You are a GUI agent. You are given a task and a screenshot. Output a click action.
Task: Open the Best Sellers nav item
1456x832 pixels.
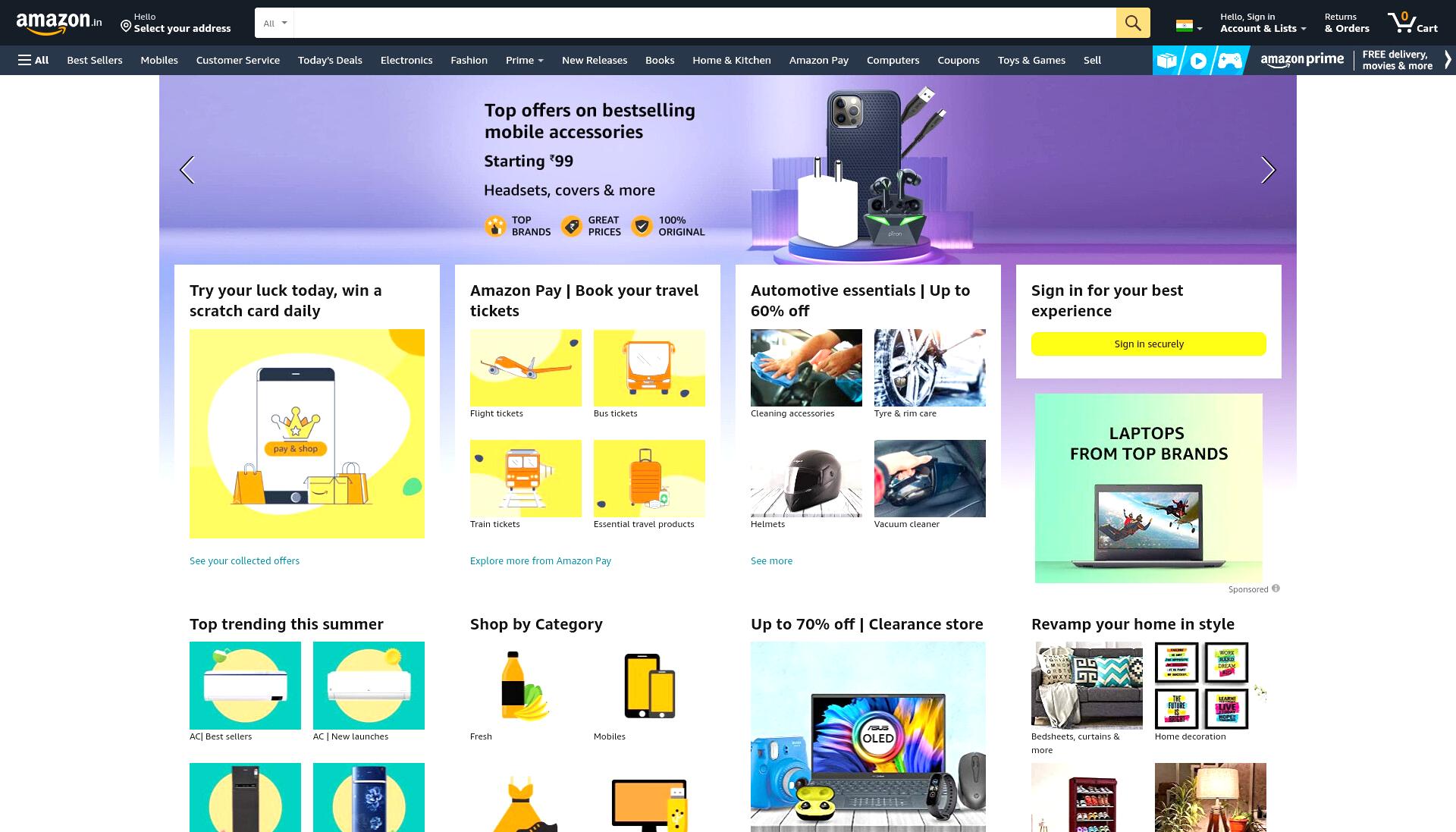point(94,60)
